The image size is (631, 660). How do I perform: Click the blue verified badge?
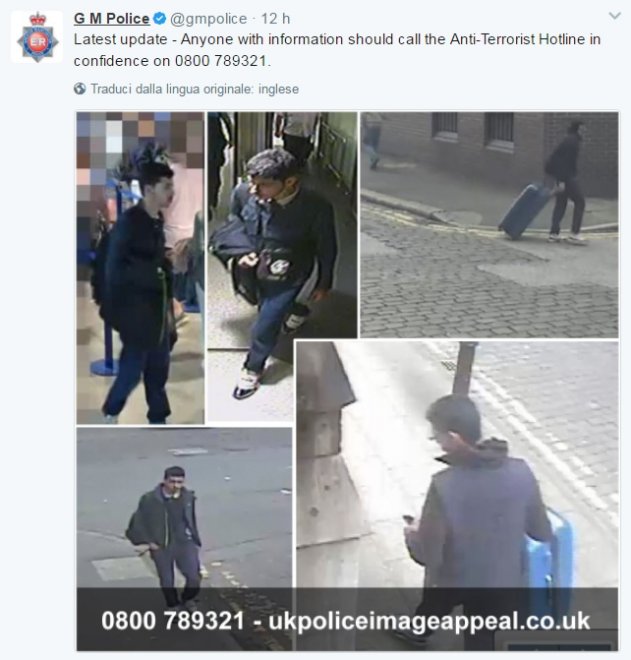pos(160,19)
